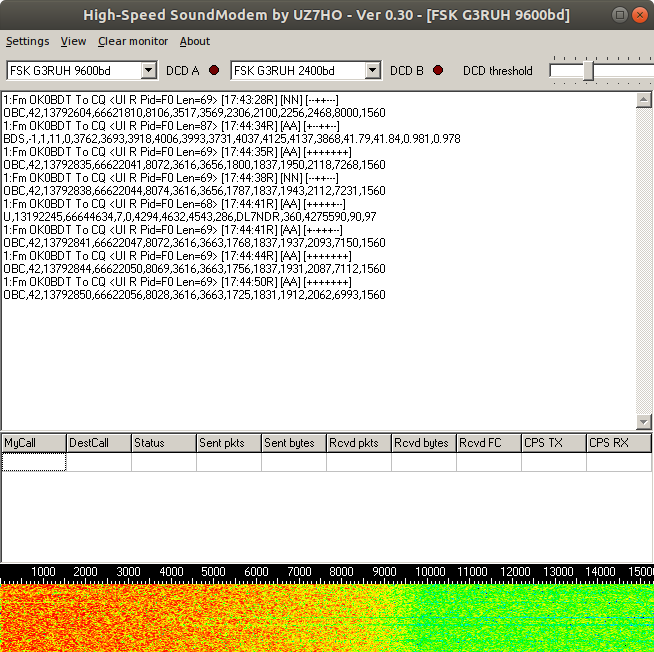Click the packet header line timestamped 17:43:28R
Image resolution: width=654 pixels, height=652 pixels.
(171, 100)
